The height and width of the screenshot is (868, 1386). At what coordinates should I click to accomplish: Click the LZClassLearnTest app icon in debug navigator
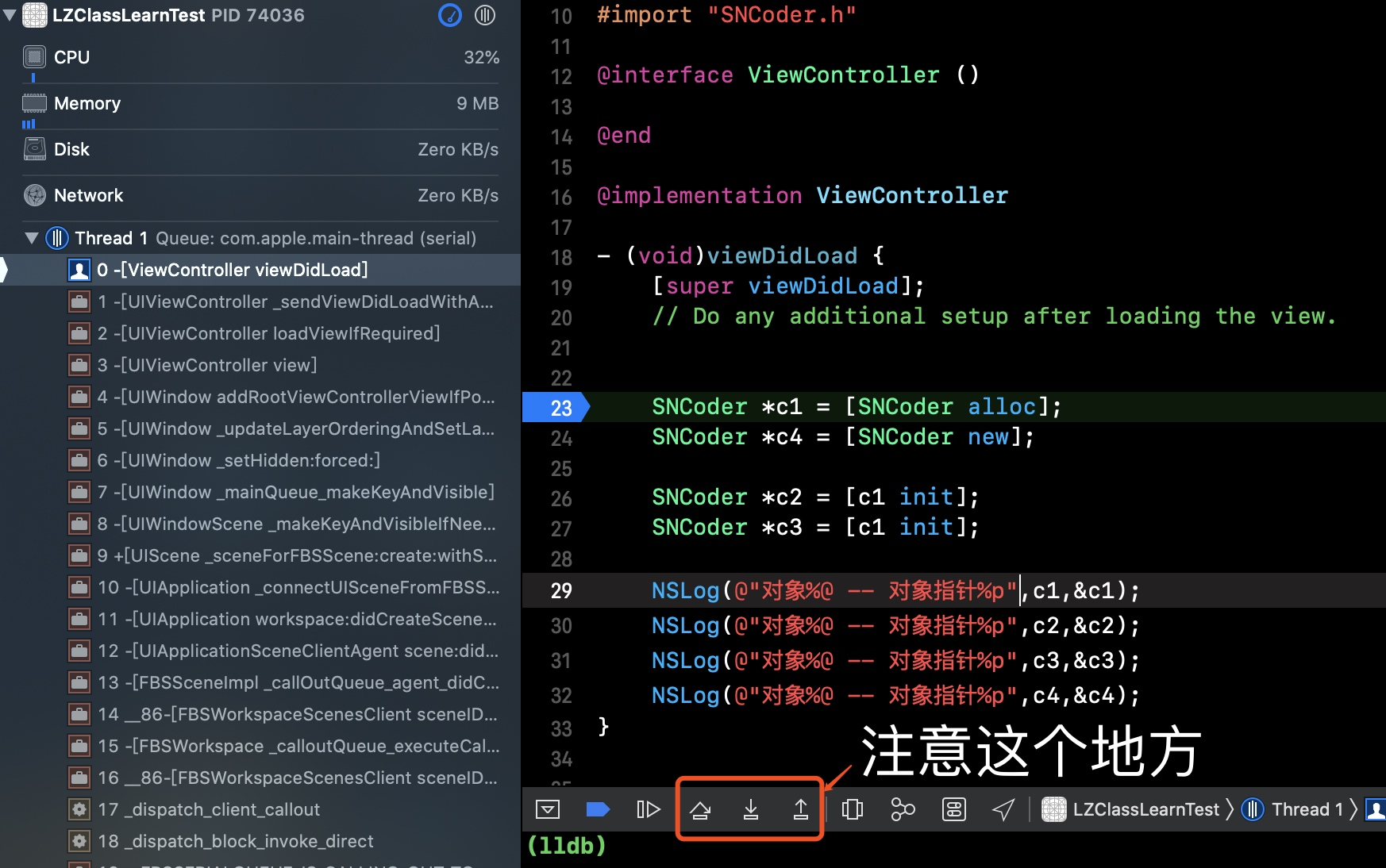[35, 15]
